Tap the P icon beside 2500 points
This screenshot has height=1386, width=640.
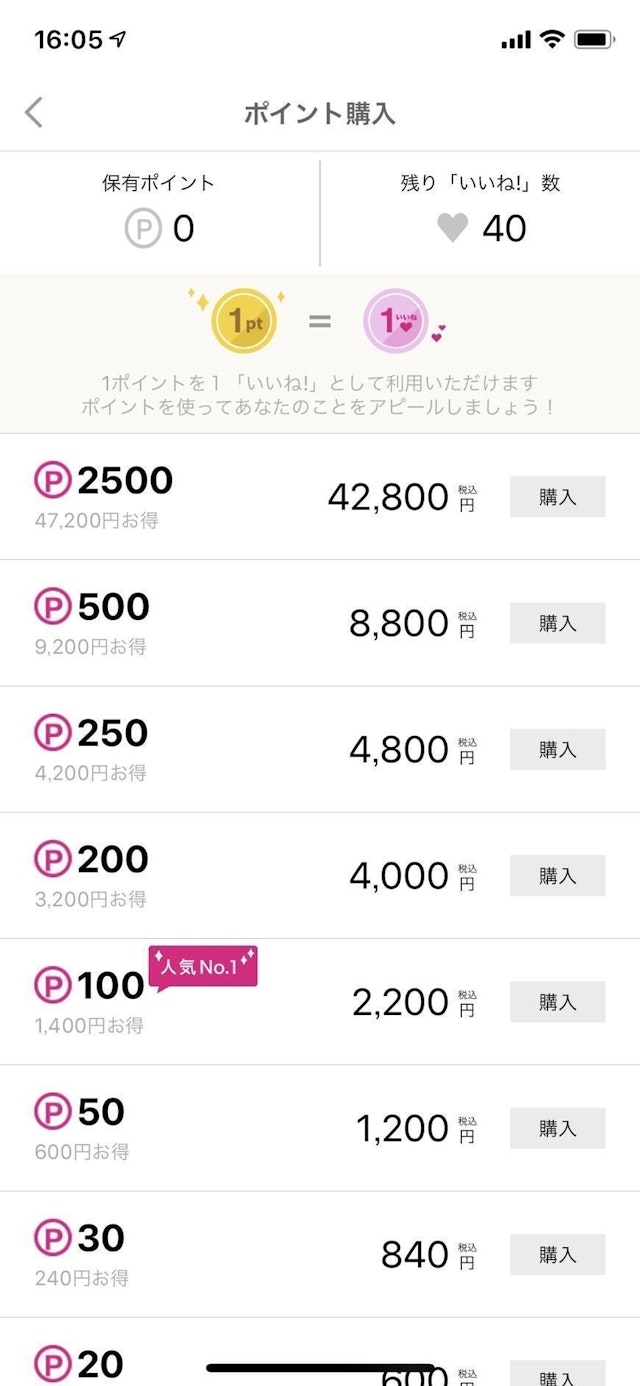[53, 481]
